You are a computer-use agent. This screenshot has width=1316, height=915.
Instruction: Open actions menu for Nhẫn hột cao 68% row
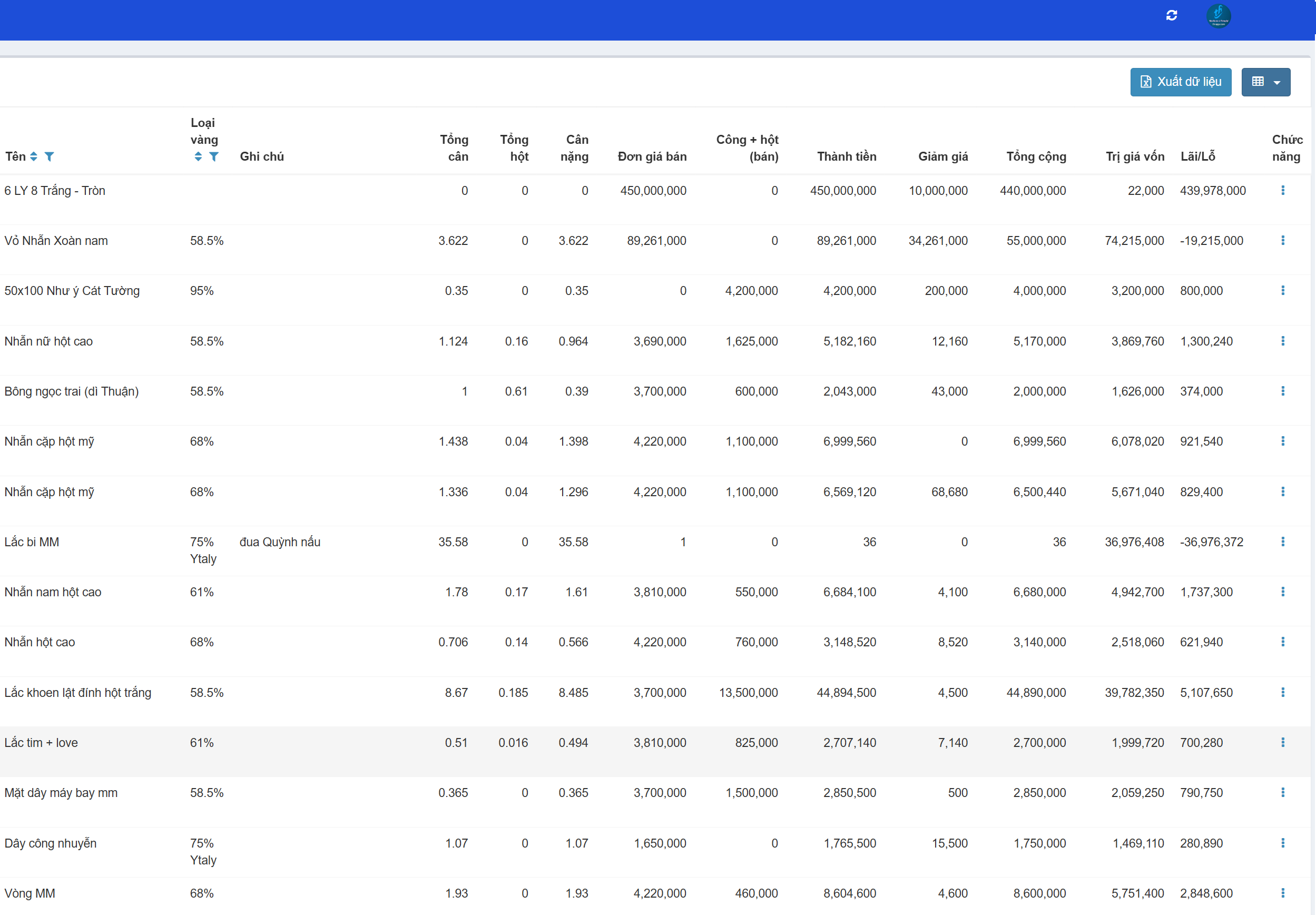pos(1283,642)
